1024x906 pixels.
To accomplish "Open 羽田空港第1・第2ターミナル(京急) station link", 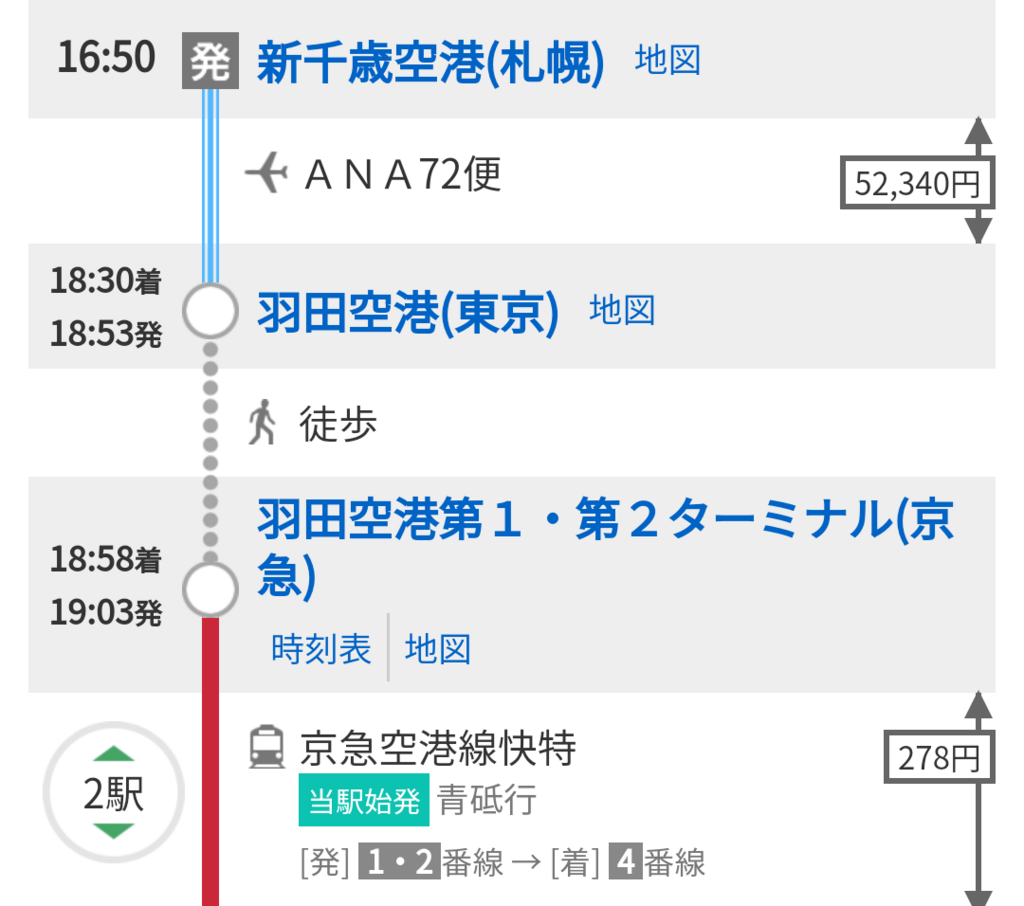I will coord(604,547).
